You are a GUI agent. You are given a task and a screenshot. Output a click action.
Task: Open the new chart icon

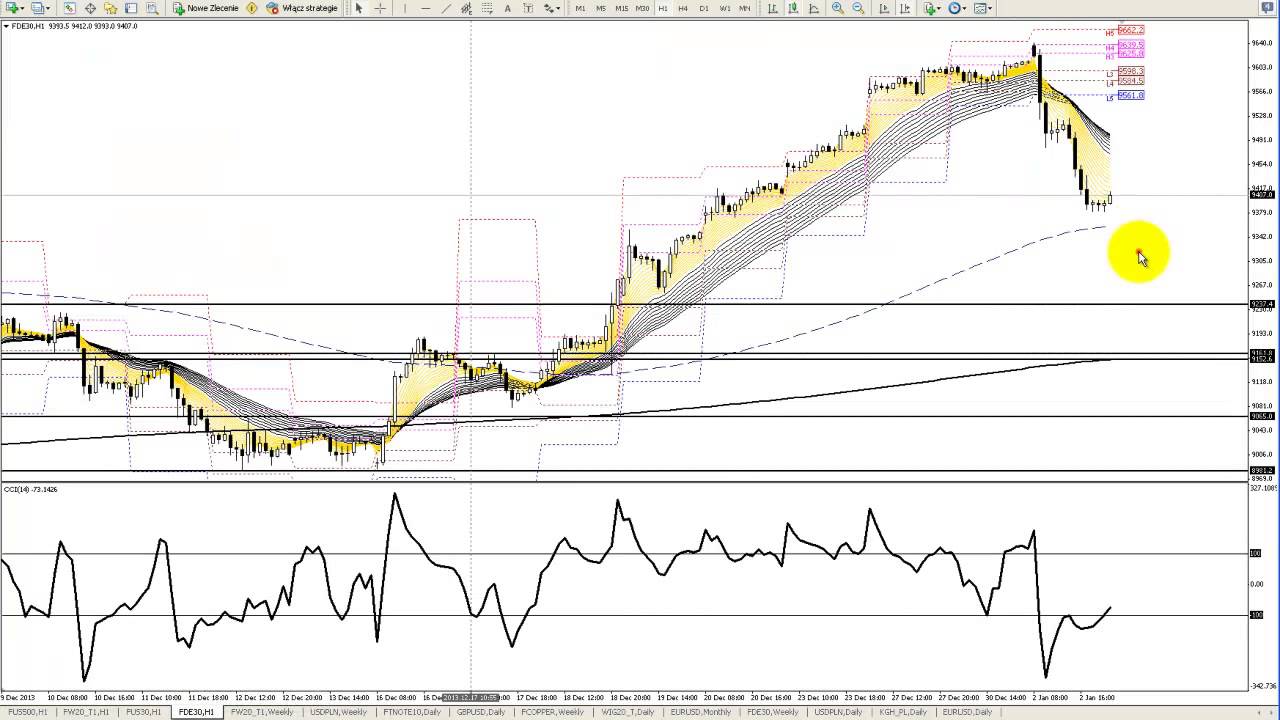click(10, 8)
